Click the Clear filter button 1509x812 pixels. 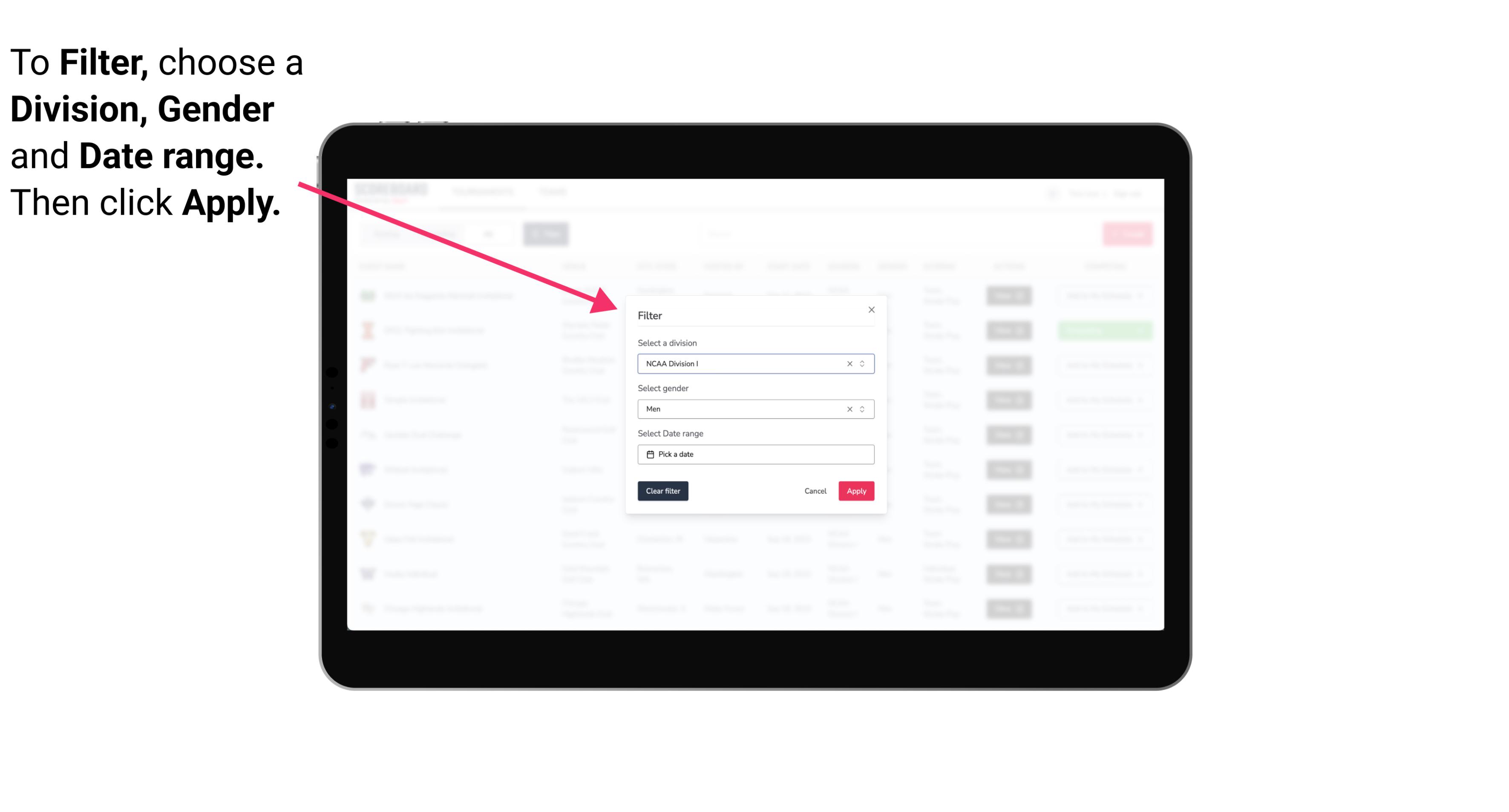pos(663,491)
